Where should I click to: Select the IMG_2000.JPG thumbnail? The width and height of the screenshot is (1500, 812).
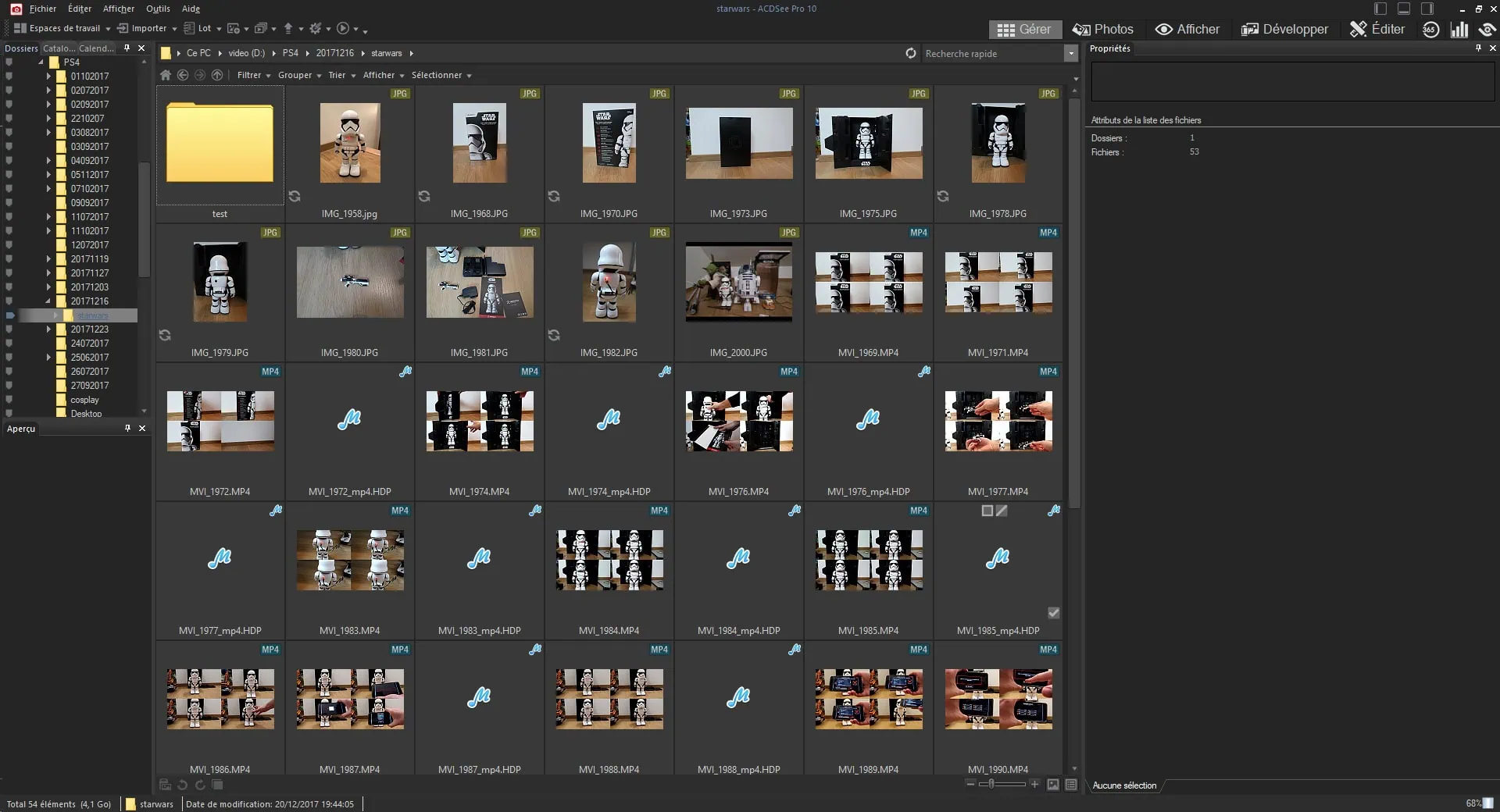pyautogui.click(x=738, y=282)
